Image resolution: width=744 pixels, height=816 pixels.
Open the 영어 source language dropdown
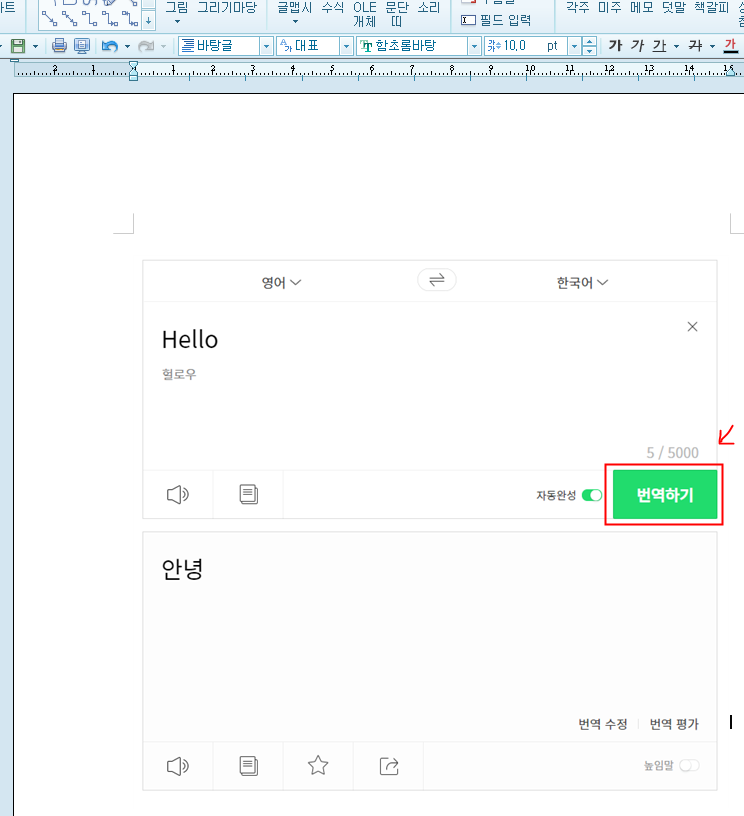[281, 283]
